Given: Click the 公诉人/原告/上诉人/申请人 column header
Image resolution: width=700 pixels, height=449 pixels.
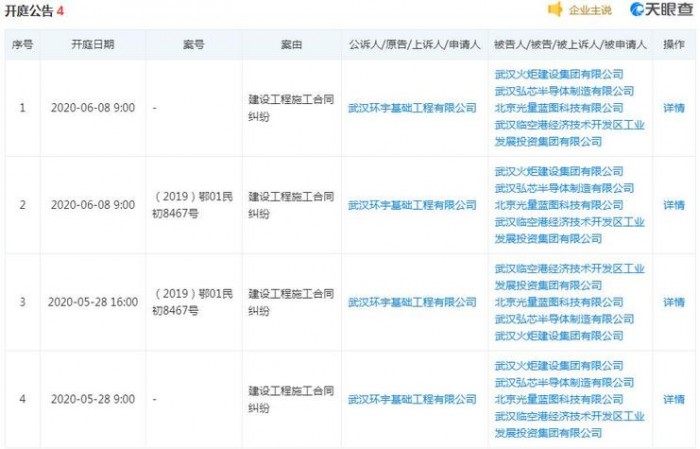Looking at the screenshot, I should tap(414, 45).
